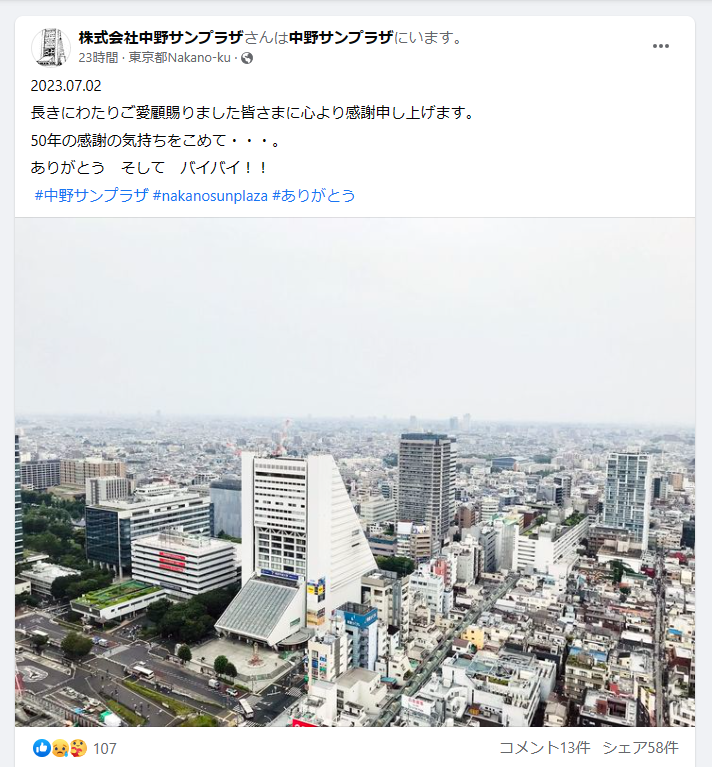Open the 株式会社中野サンプラザ page name link
712x767 pixels.
pyautogui.click(x=161, y=37)
